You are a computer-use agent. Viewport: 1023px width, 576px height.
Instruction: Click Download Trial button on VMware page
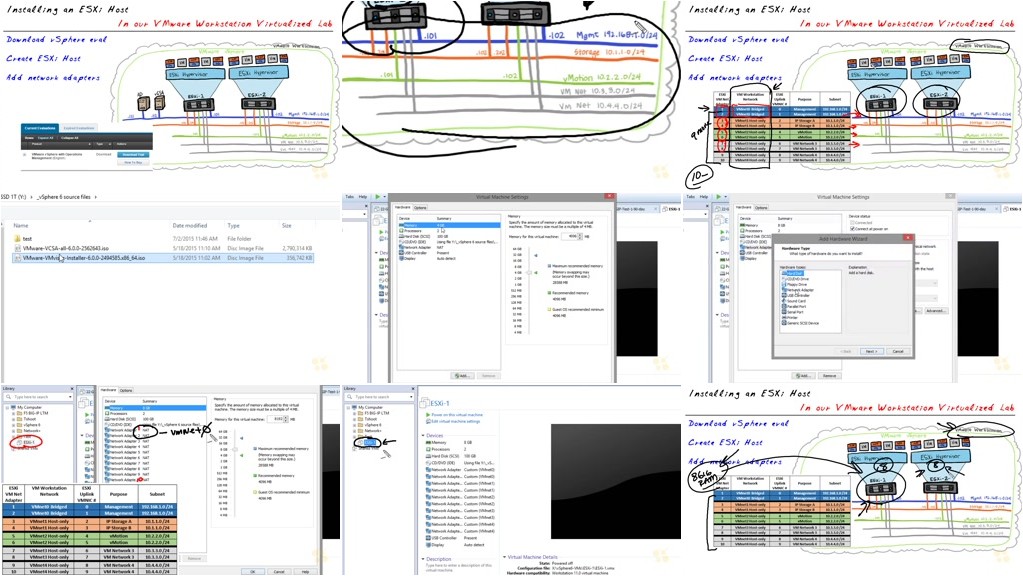132,155
